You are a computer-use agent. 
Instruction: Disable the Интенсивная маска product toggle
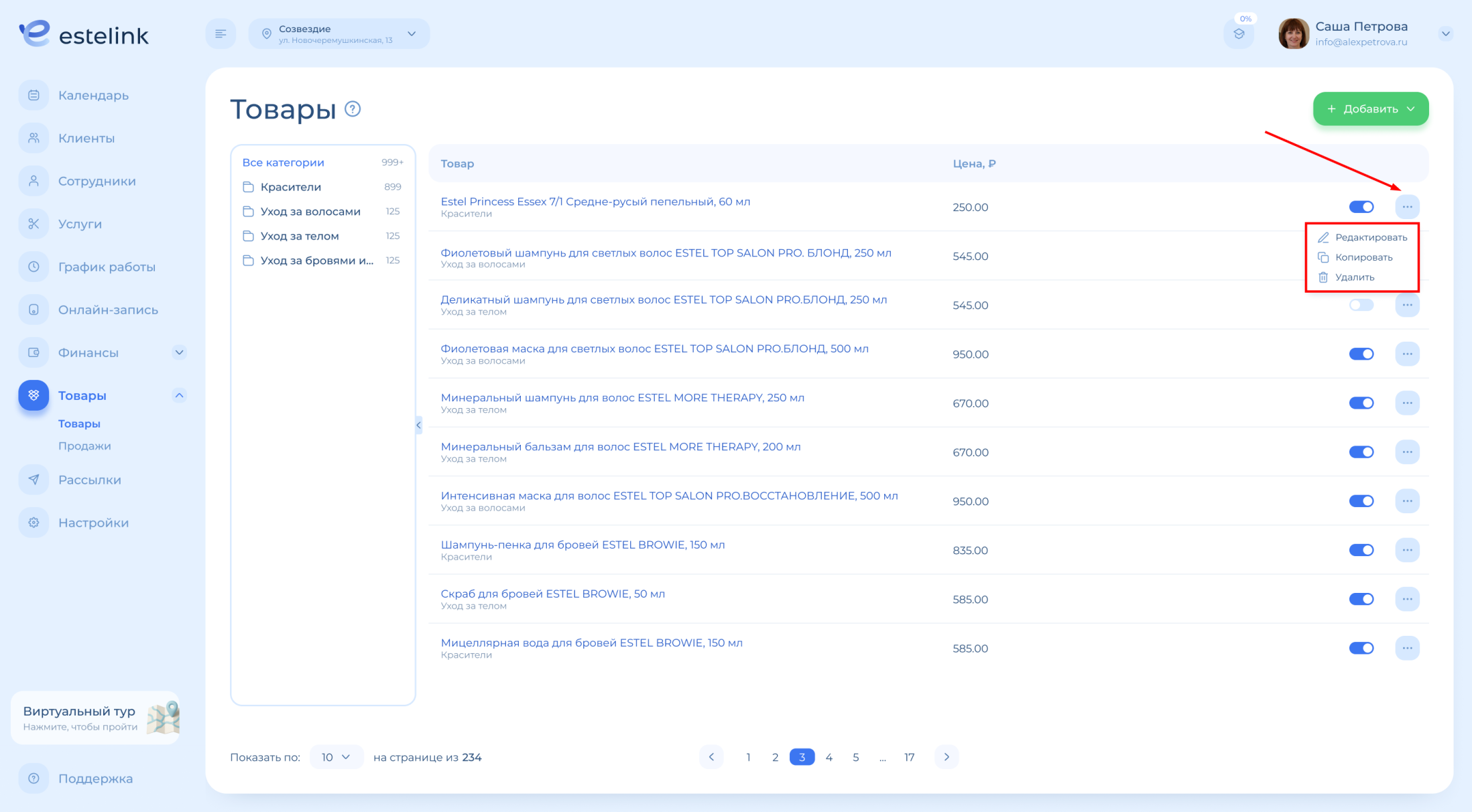pyautogui.click(x=1361, y=501)
